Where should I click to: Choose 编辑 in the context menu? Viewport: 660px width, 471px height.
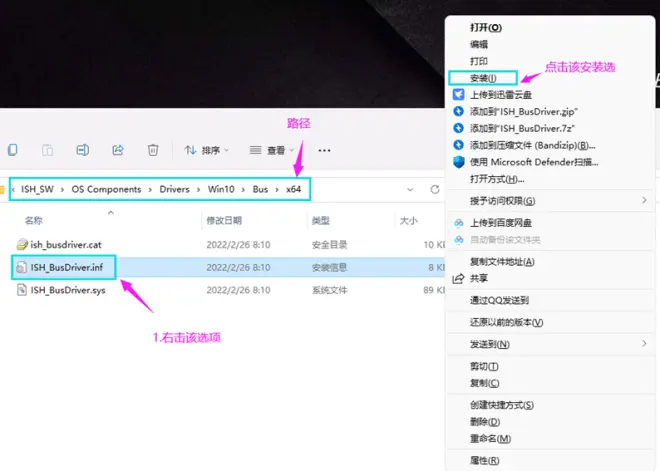[x=479, y=44]
